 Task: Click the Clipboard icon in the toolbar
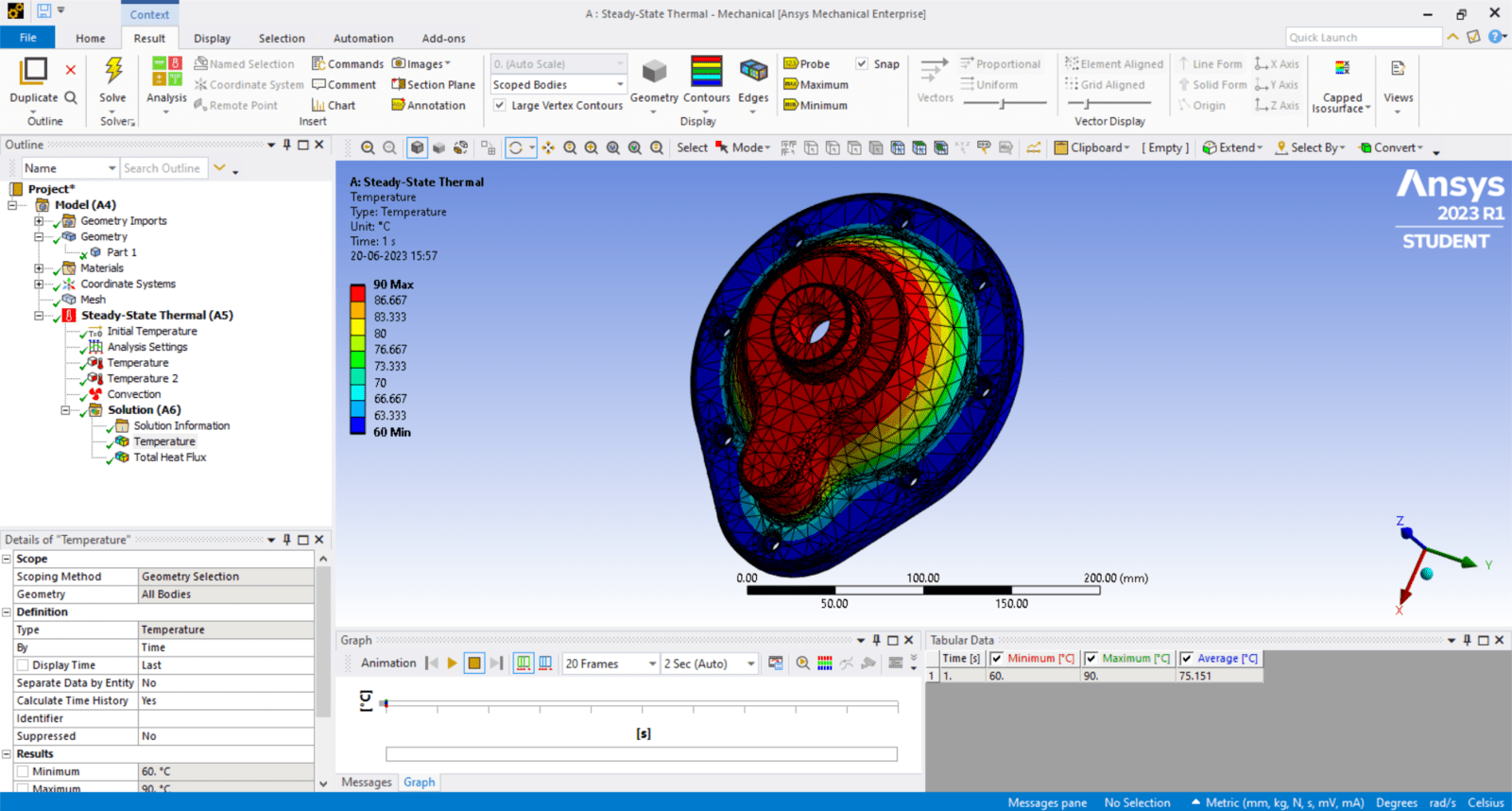pyautogui.click(x=1061, y=147)
